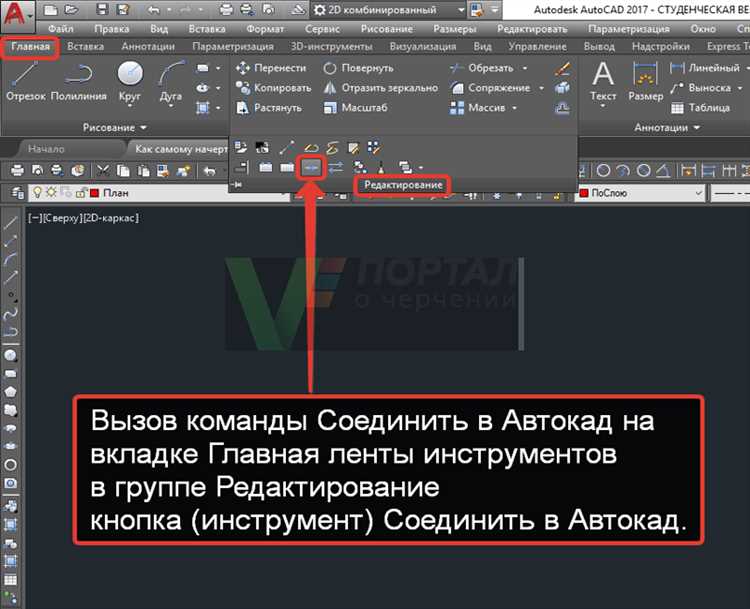Switch to the 3D-инструменты ribbon tab

[331, 47]
